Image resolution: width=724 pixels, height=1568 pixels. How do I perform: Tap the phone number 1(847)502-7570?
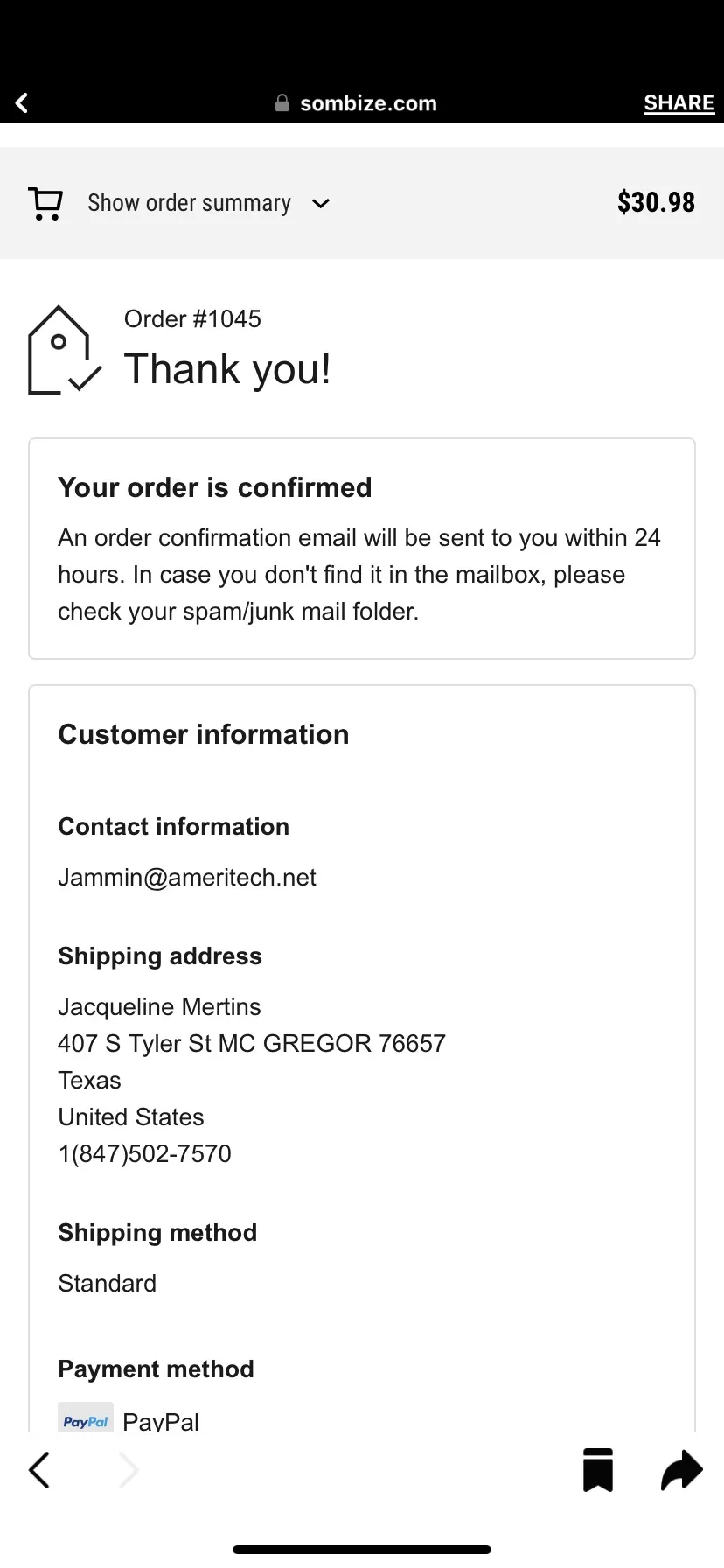coord(144,1153)
